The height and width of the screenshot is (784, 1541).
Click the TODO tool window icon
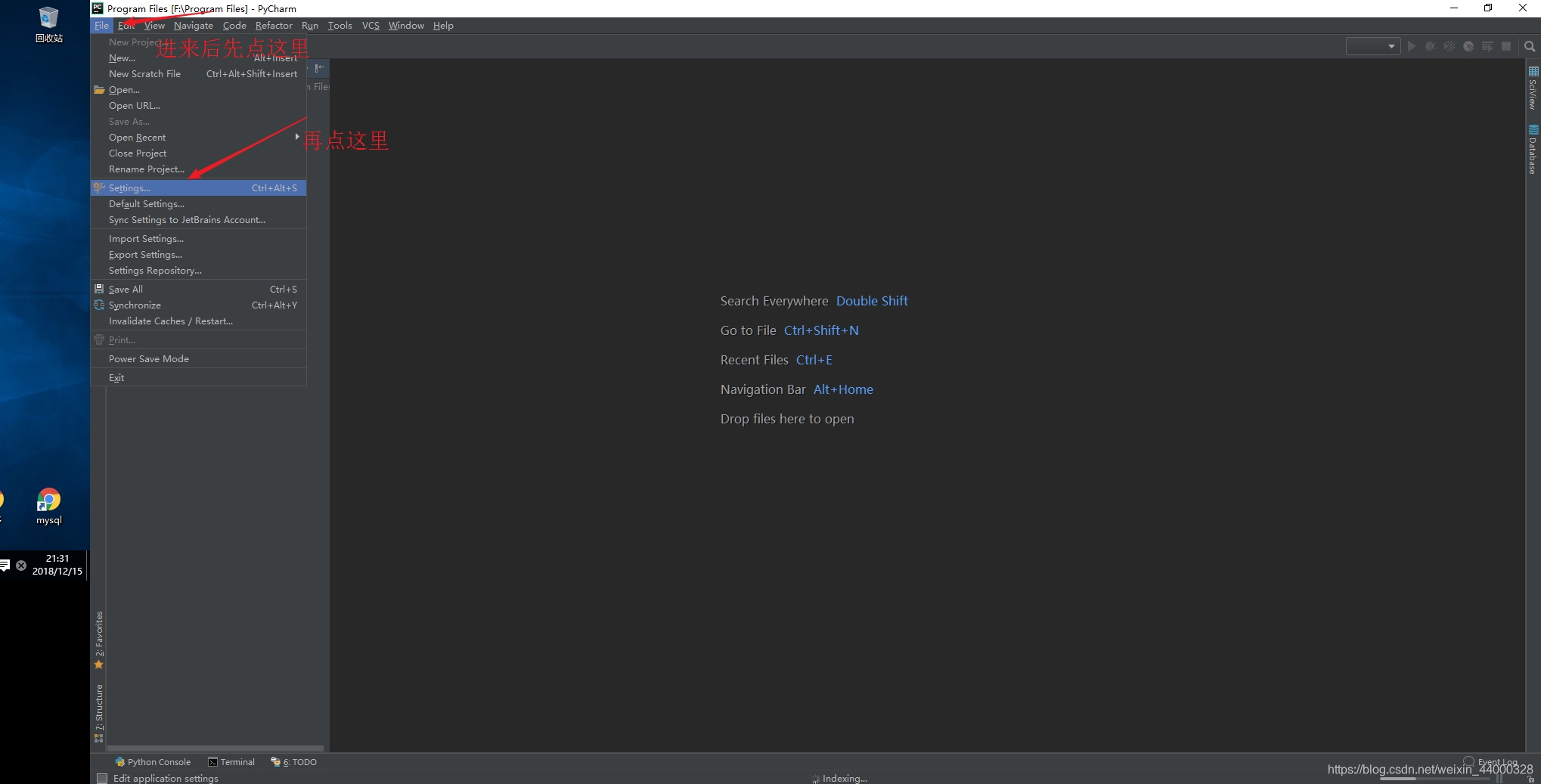point(276,762)
